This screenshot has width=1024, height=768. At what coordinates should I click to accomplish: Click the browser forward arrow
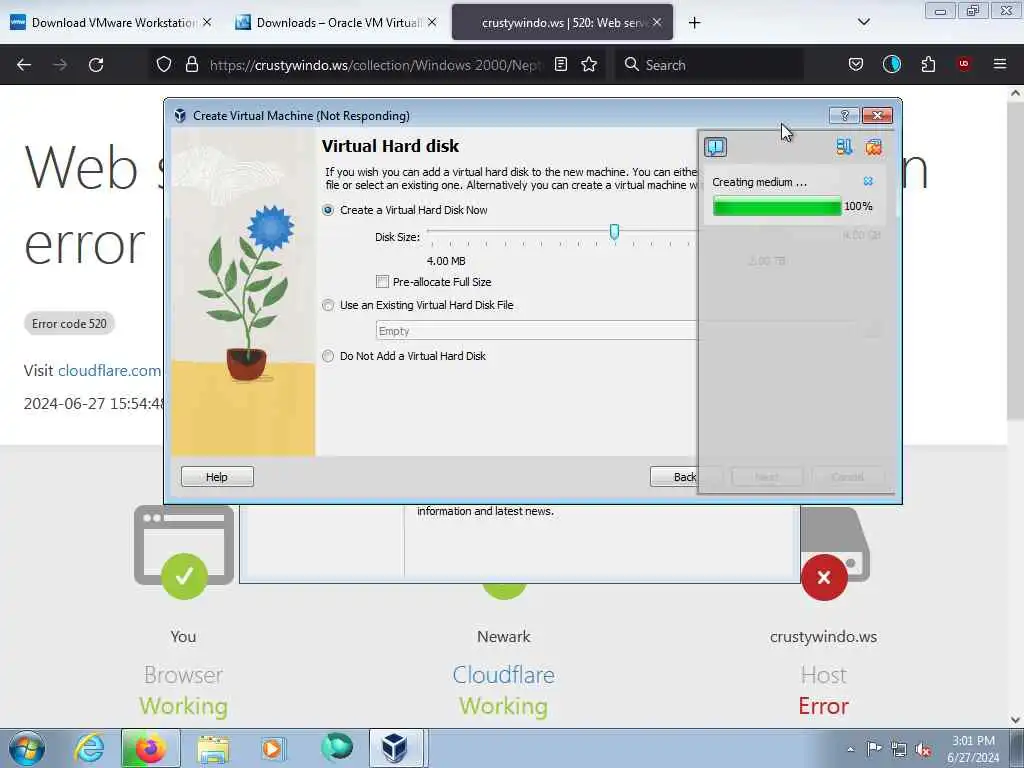60,65
